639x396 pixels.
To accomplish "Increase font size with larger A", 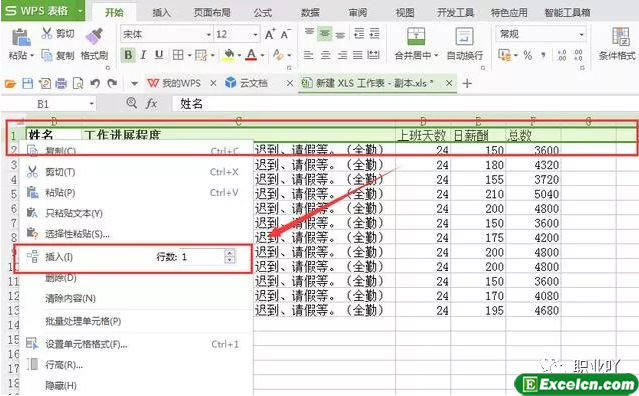I will [270, 34].
